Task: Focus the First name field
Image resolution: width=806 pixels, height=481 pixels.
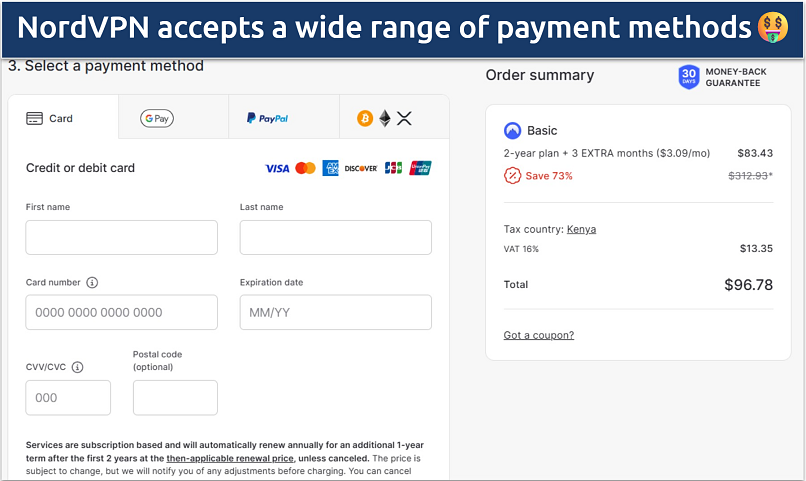Action: pyautogui.click(x=121, y=238)
